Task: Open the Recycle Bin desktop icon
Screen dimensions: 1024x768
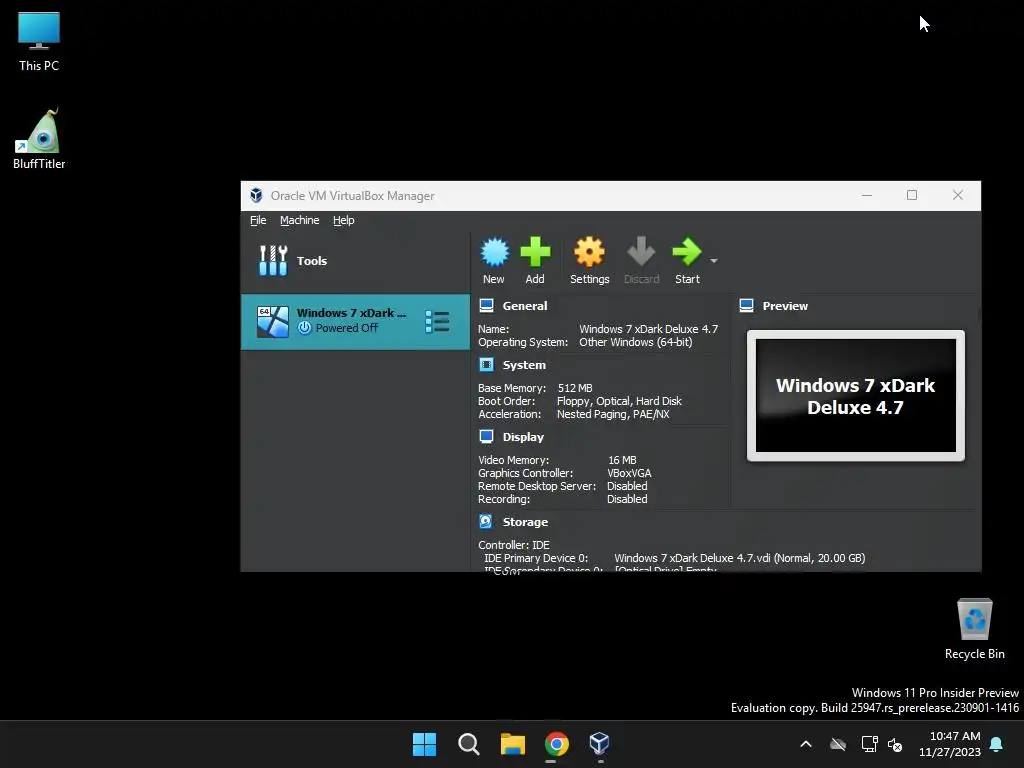Action: pyautogui.click(x=974, y=629)
